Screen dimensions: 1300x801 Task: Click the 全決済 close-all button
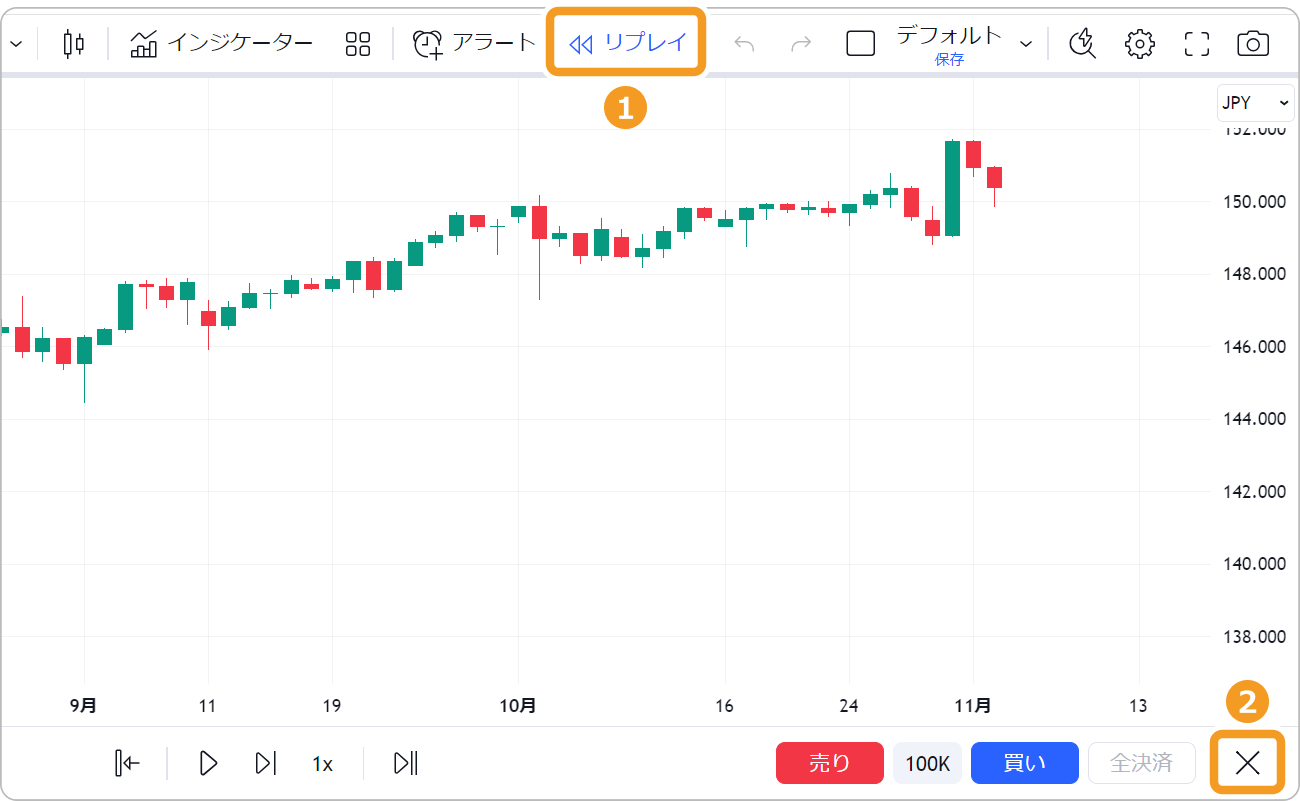click(1141, 763)
